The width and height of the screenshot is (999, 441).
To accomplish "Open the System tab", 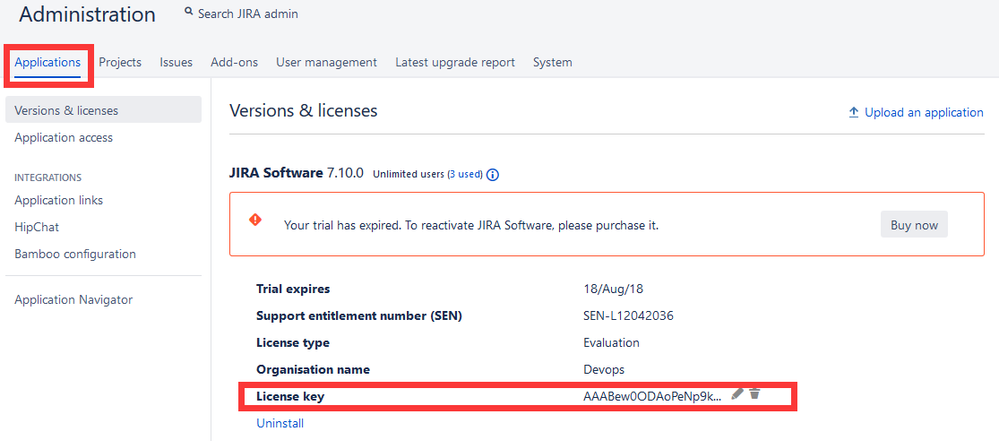I will click(552, 62).
